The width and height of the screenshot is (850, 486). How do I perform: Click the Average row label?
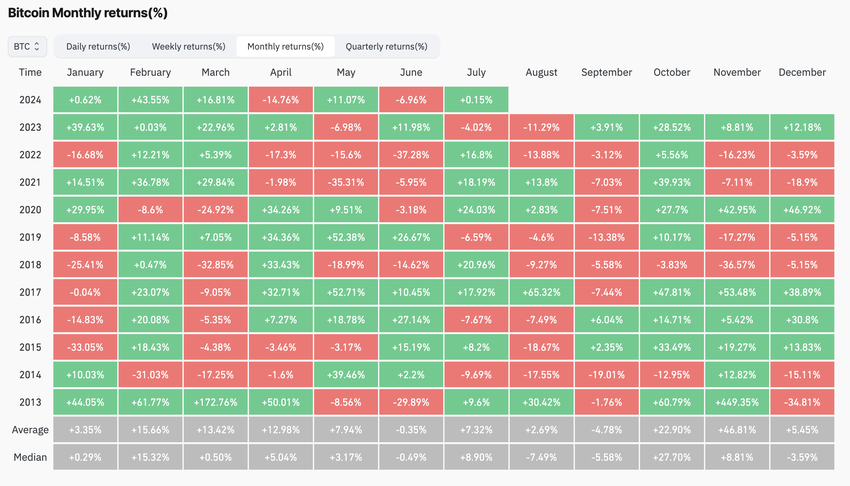[x=30, y=431]
